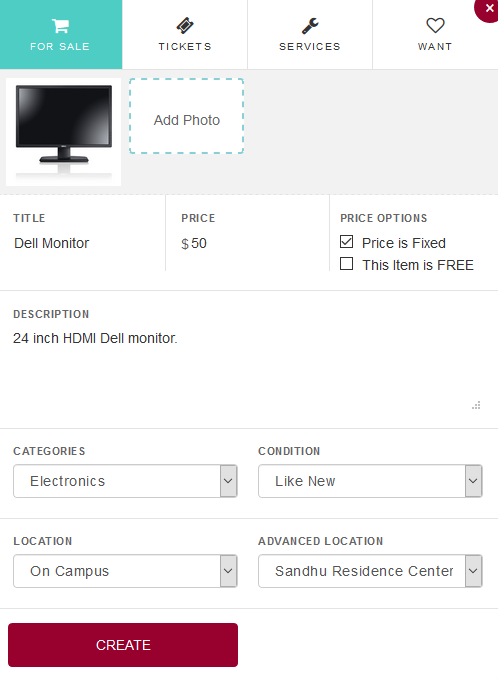Select the Dell monitor photo thumbnail
Screen dimensions: 498x679
click(x=64, y=132)
